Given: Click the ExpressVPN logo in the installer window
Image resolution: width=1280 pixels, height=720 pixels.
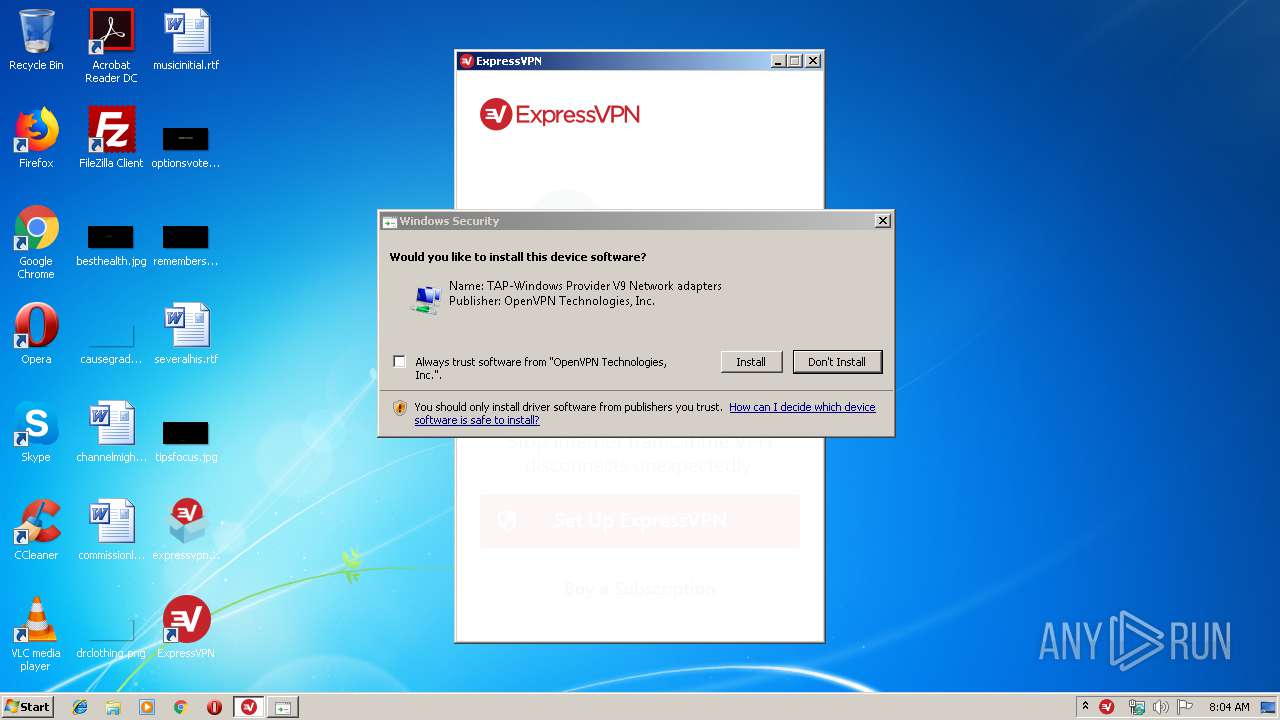Looking at the screenshot, I should coord(560,114).
